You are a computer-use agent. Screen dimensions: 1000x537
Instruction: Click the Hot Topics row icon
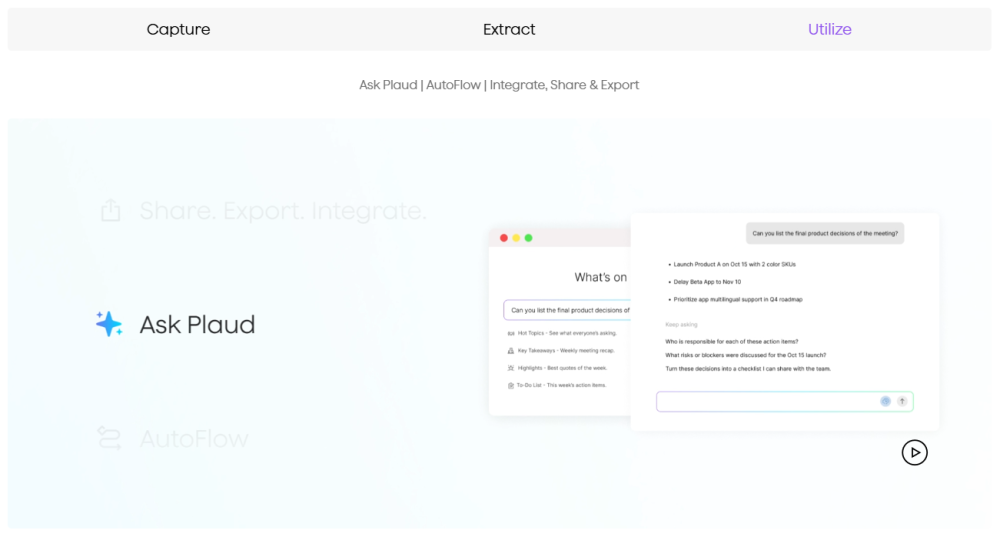click(x=511, y=333)
